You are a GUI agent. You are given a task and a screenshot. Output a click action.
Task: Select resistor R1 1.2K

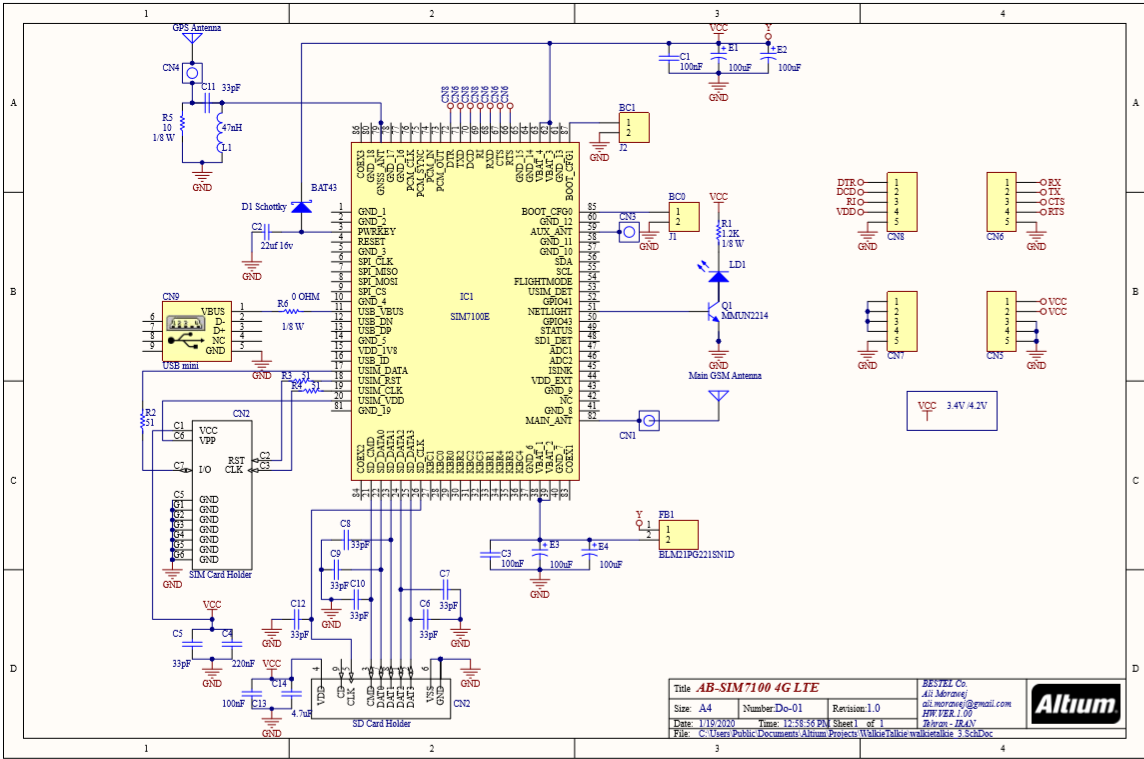pos(719,233)
